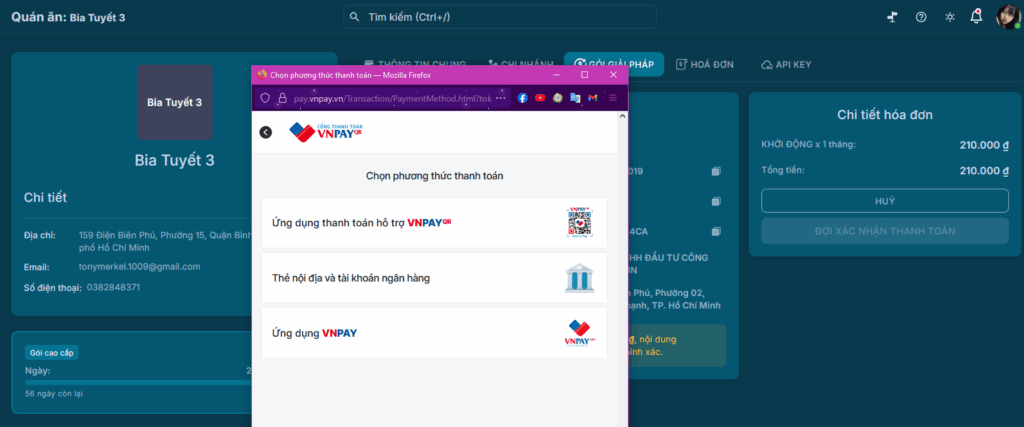The width and height of the screenshot is (1024, 427).
Task: Focus the Tìm kiếm search field
Action: click(500, 17)
